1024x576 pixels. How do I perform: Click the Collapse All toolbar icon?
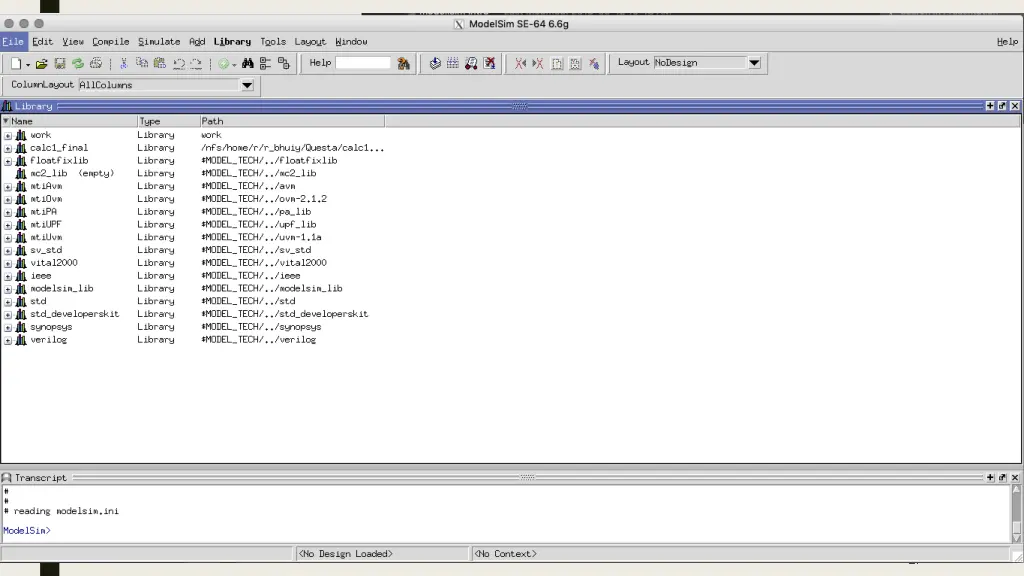coord(265,63)
